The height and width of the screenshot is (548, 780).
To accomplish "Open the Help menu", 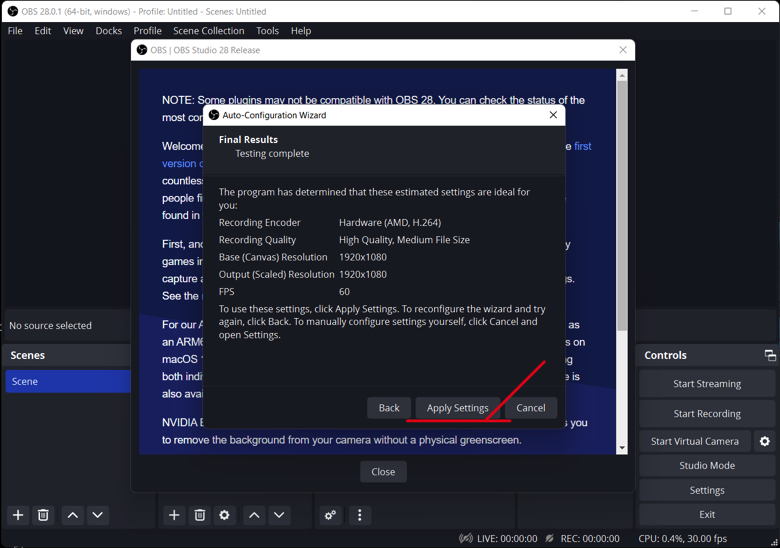I will pos(301,30).
